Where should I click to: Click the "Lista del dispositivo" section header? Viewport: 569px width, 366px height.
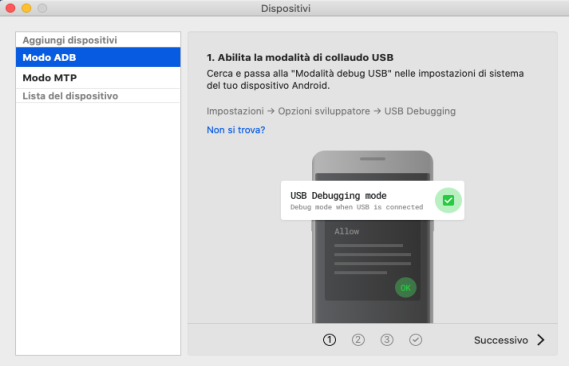click(x=70, y=96)
